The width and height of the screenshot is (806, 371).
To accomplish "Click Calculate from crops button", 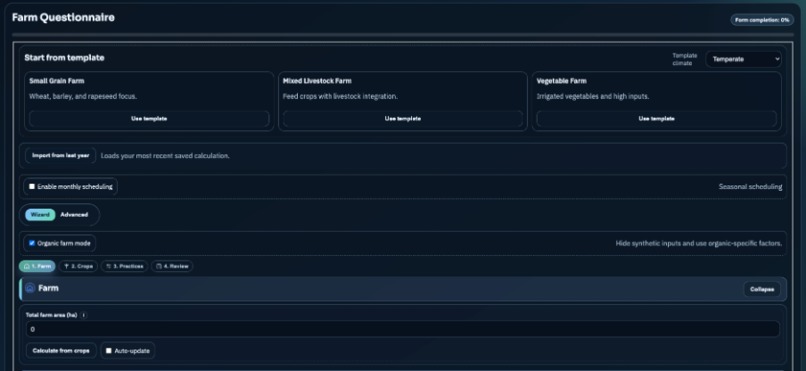I will click(x=61, y=350).
